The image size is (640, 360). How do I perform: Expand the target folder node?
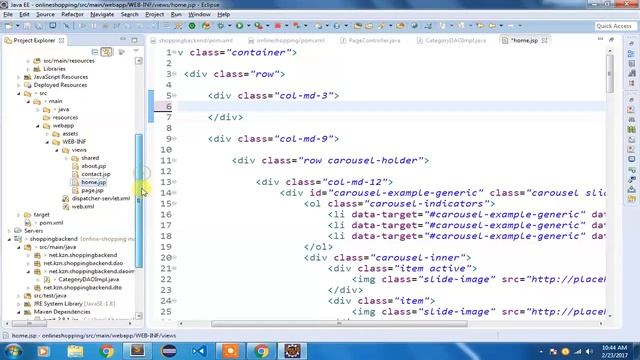click(x=19, y=215)
